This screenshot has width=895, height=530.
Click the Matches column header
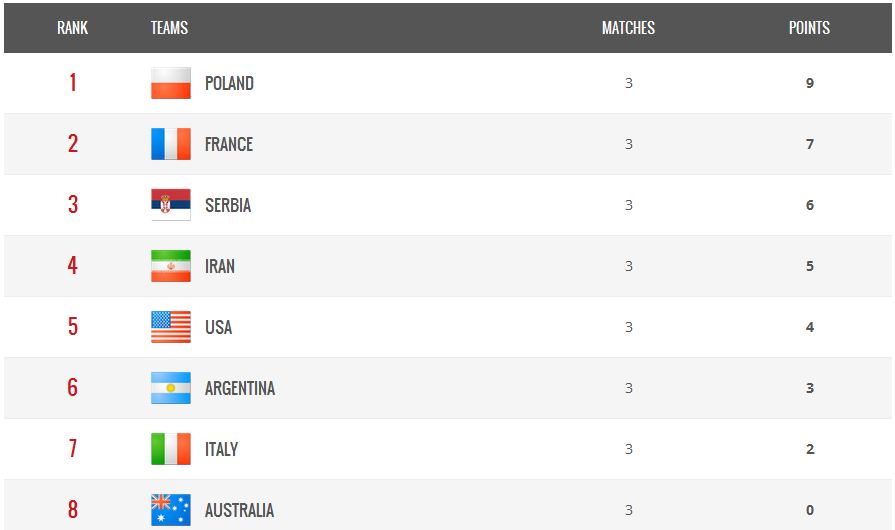[628, 28]
